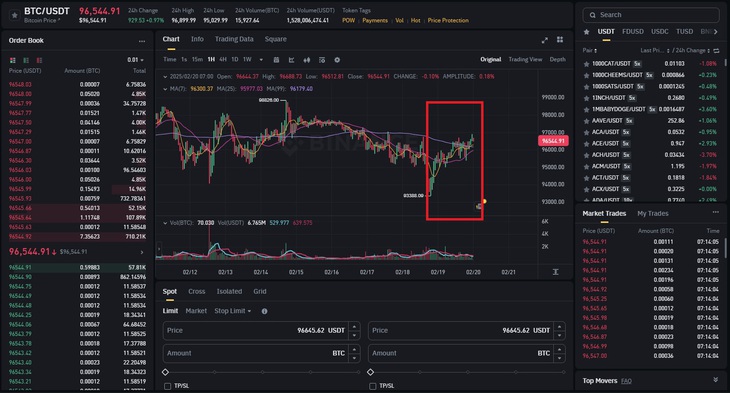Screen dimensions: 730x393
Task: Collapse the OHLC date info line
Action: (165, 76)
